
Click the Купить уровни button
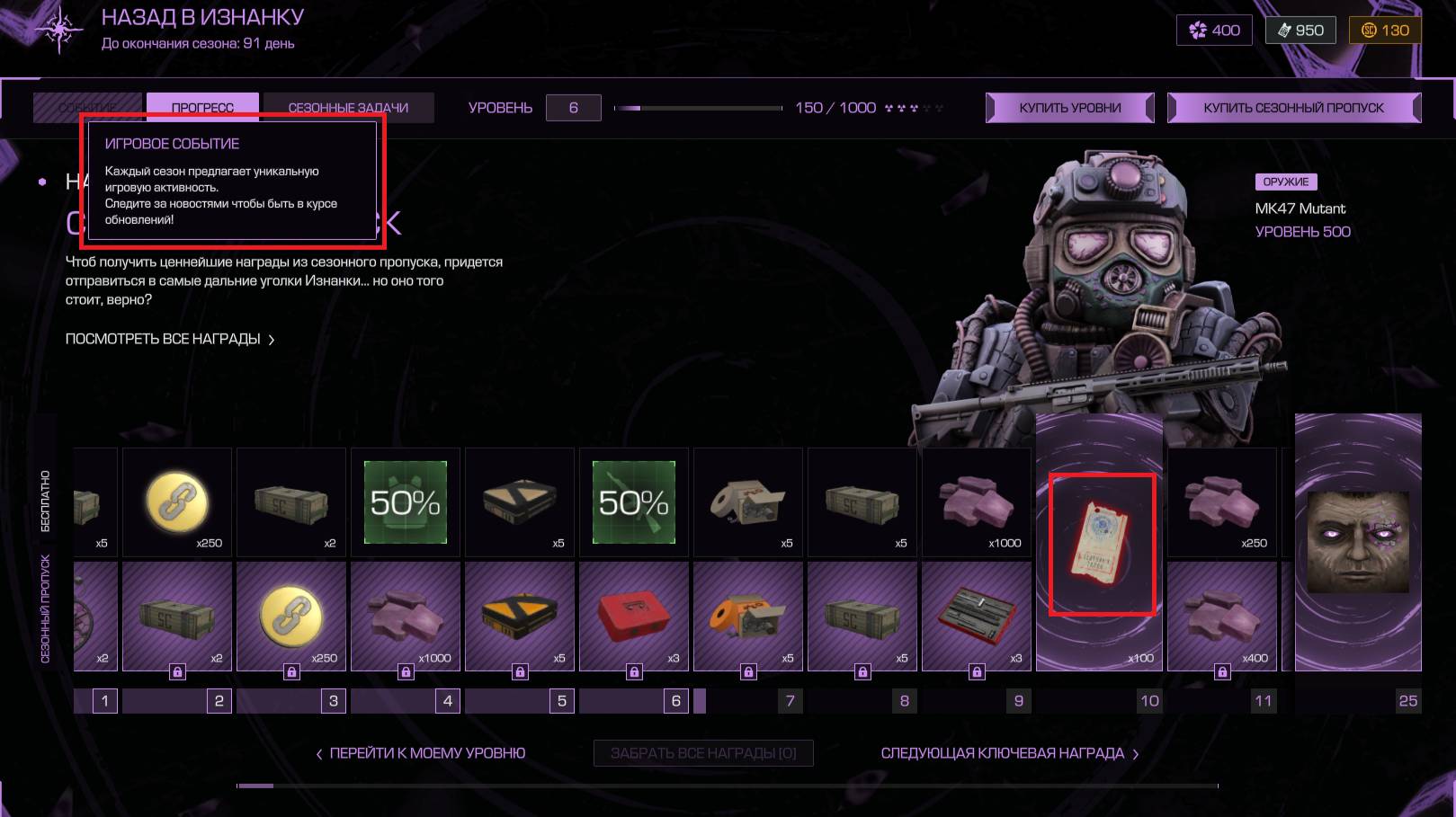[1070, 107]
